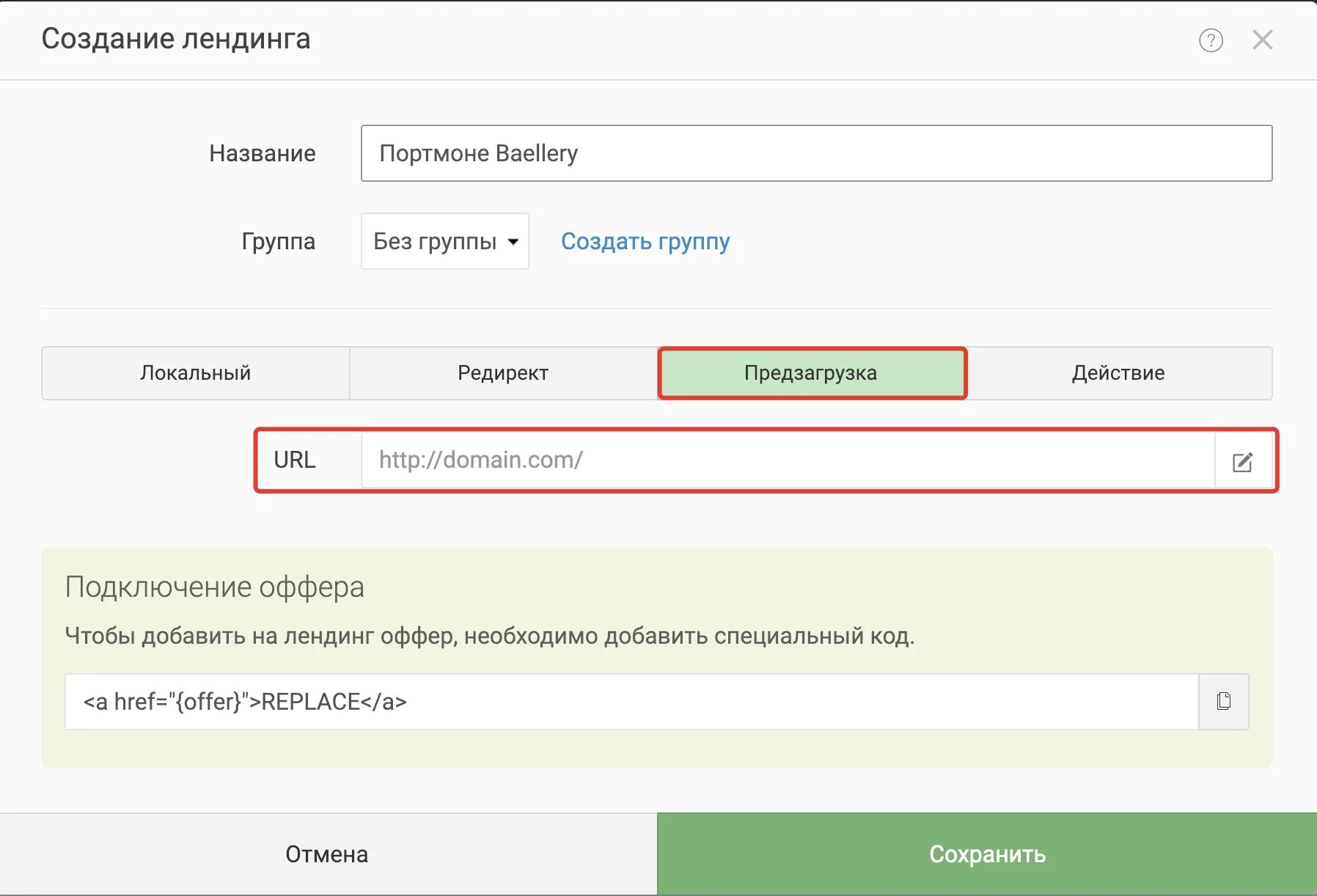Click the Группа field label
Image resolution: width=1317 pixels, height=896 pixels.
[279, 241]
